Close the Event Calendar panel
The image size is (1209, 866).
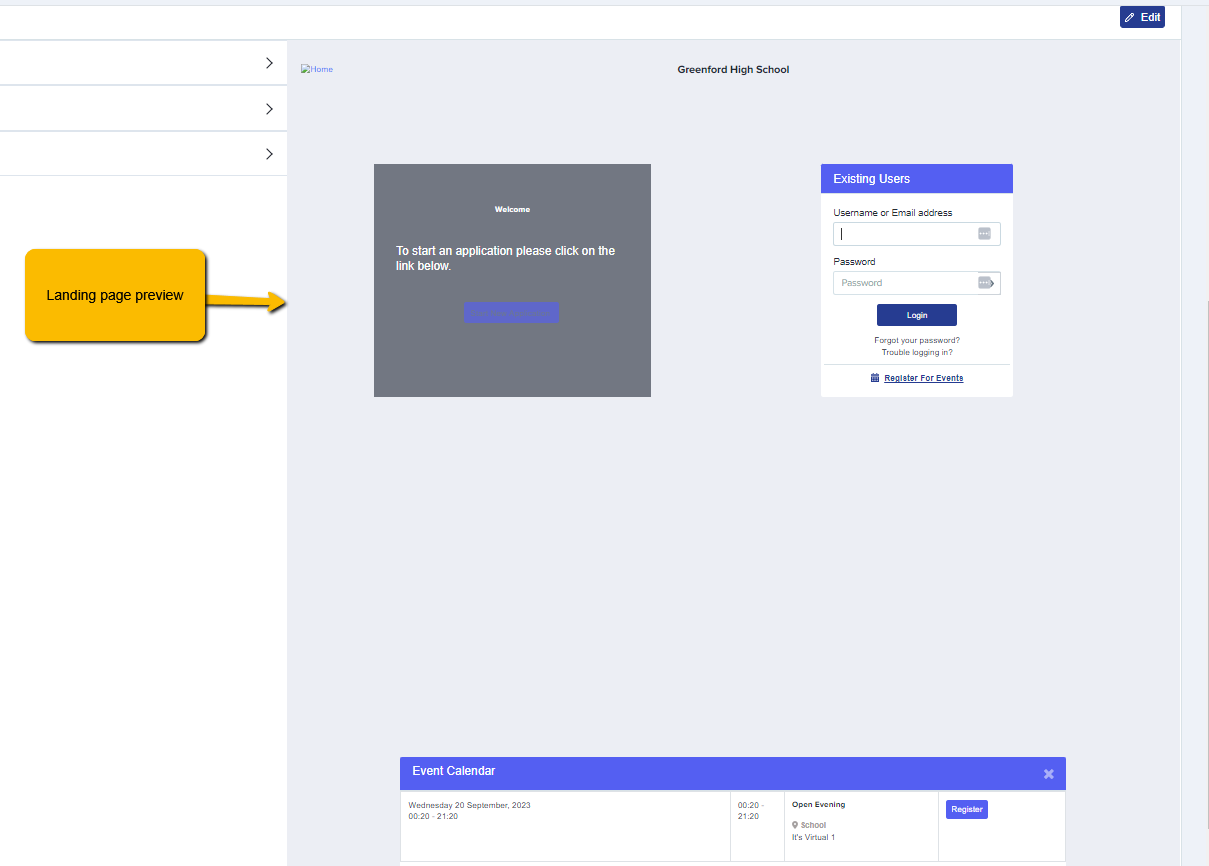click(1048, 774)
